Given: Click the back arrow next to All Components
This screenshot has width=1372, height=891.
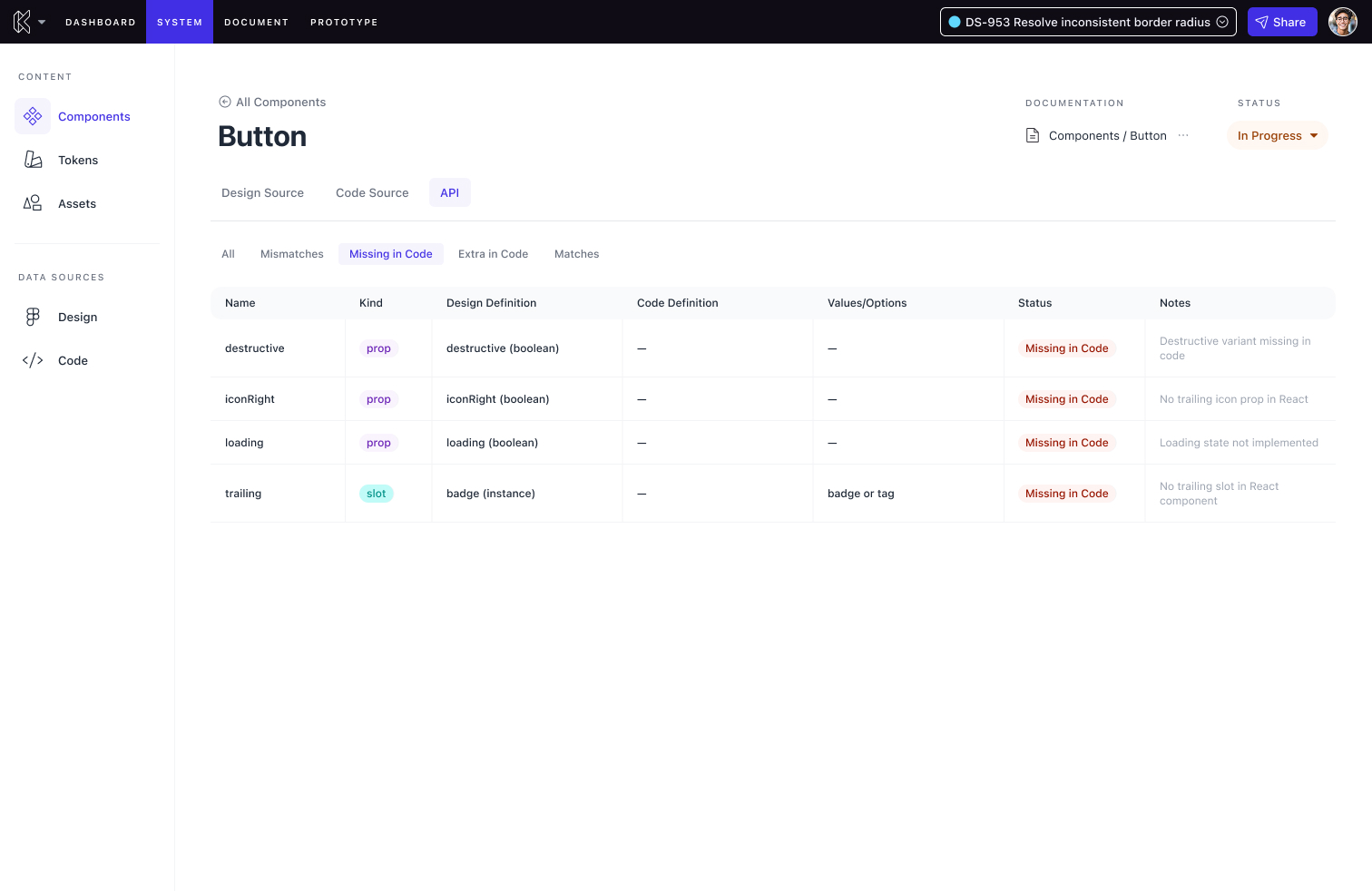Looking at the screenshot, I should pyautogui.click(x=225, y=102).
